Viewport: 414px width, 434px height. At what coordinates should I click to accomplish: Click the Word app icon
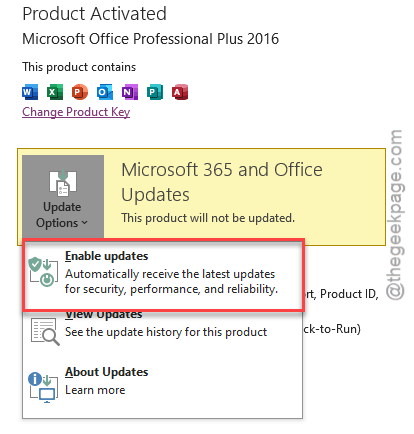click(30, 92)
